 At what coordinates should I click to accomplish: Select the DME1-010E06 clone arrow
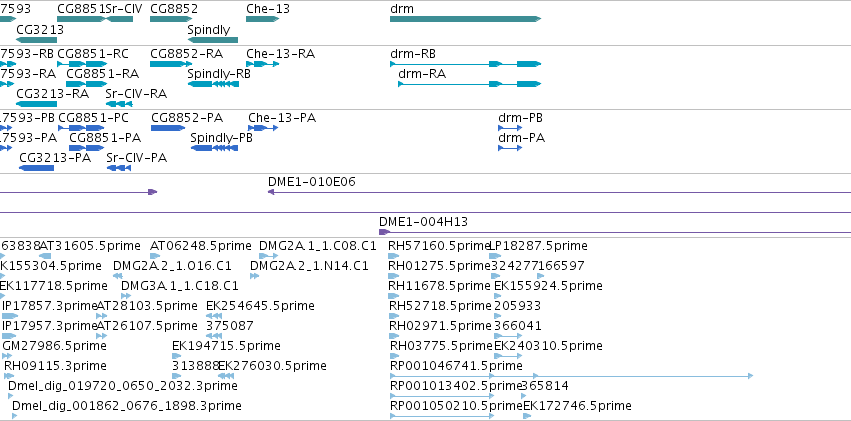point(560,192)
